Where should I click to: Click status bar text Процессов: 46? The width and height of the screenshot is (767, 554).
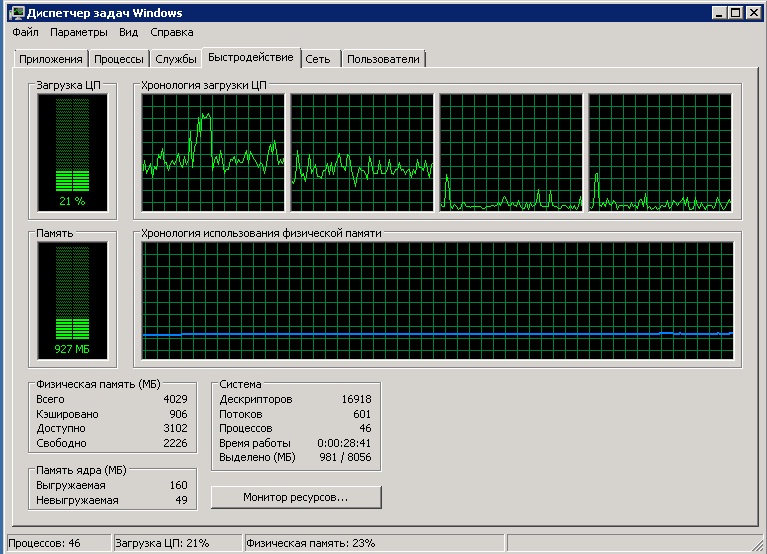pos(44,543)
